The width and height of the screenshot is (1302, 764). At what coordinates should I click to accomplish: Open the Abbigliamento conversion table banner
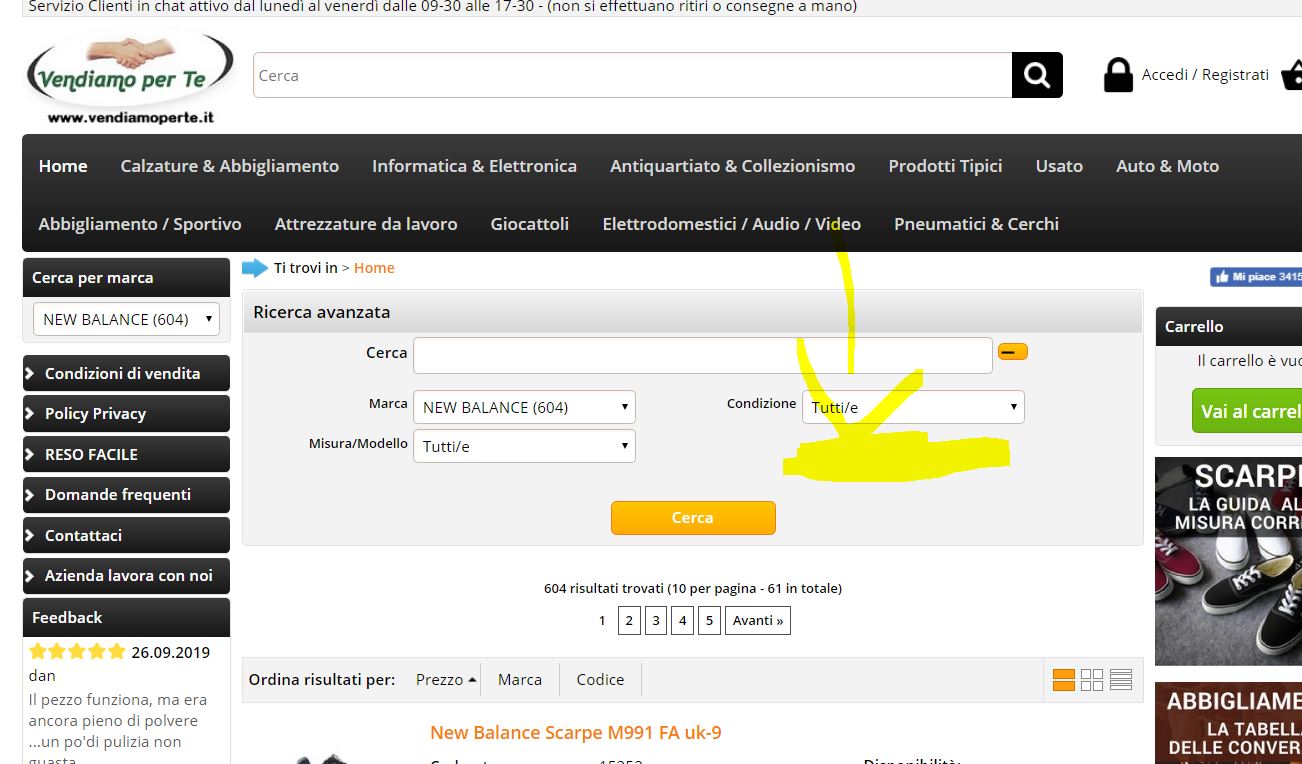pyautogui.click(x=1229, y=723)
